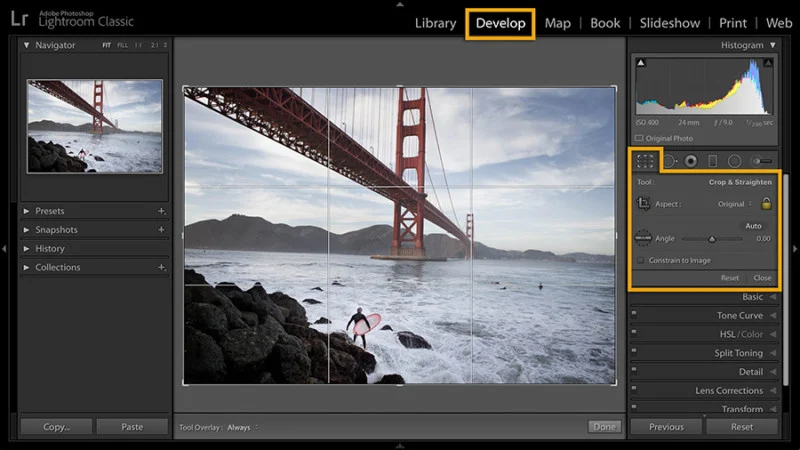Enable the Constrain to Image checkbox
This screenshot has width=800, height=450.
[x=640, y=260]
